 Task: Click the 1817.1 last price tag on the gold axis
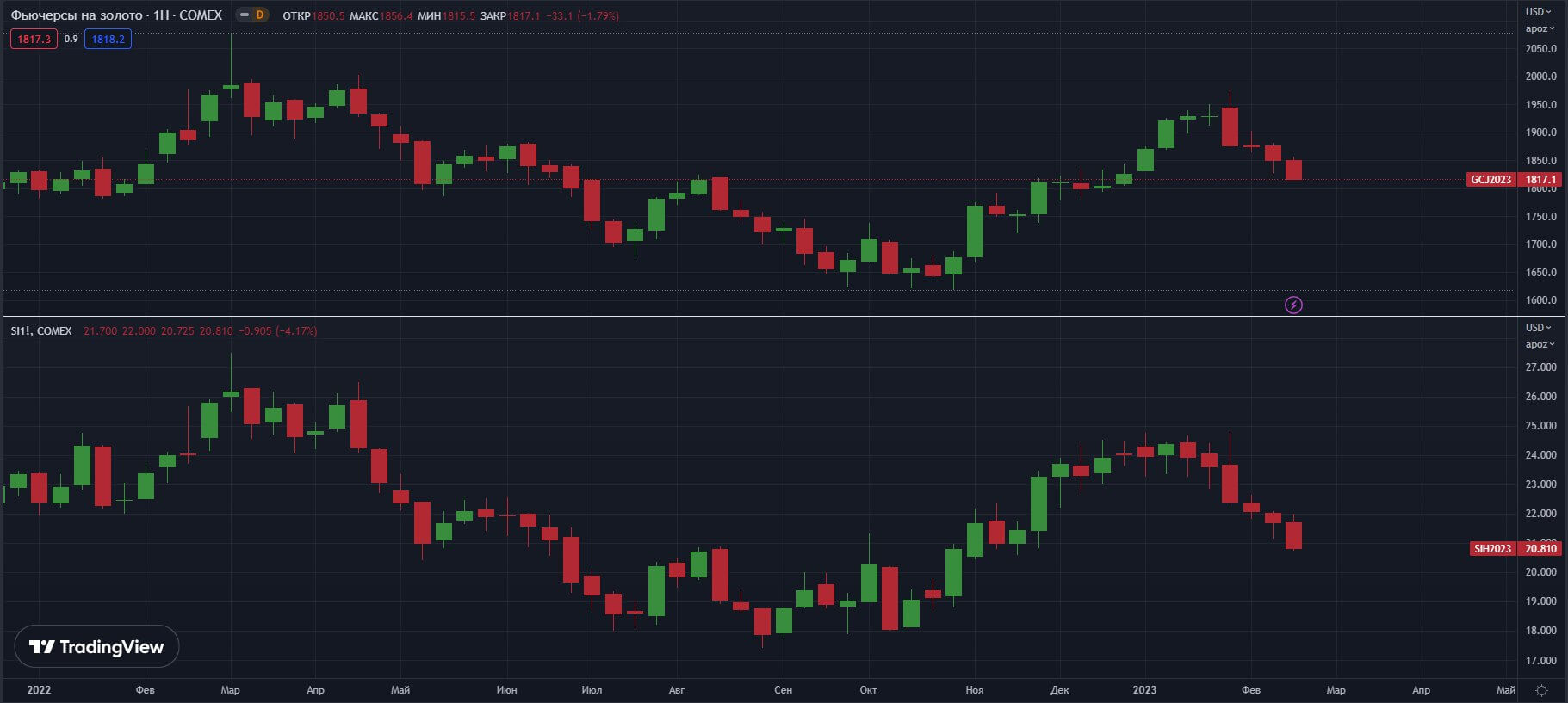tap(1540, 180)
